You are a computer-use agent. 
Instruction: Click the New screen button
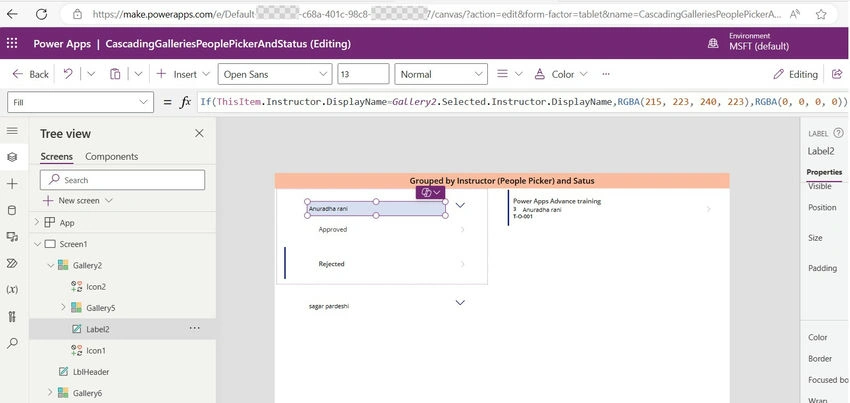coord(78,201)
